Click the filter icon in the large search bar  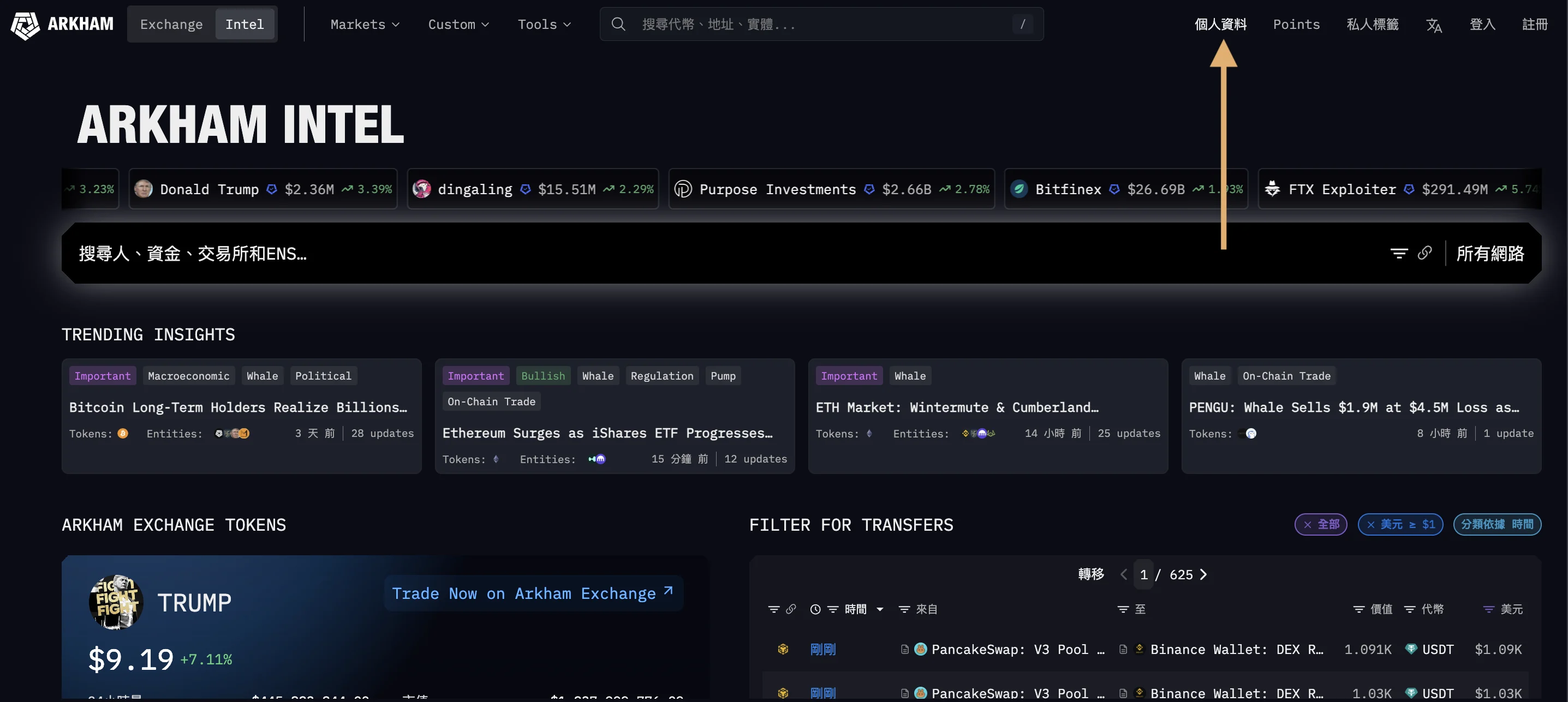point(1399,253)
